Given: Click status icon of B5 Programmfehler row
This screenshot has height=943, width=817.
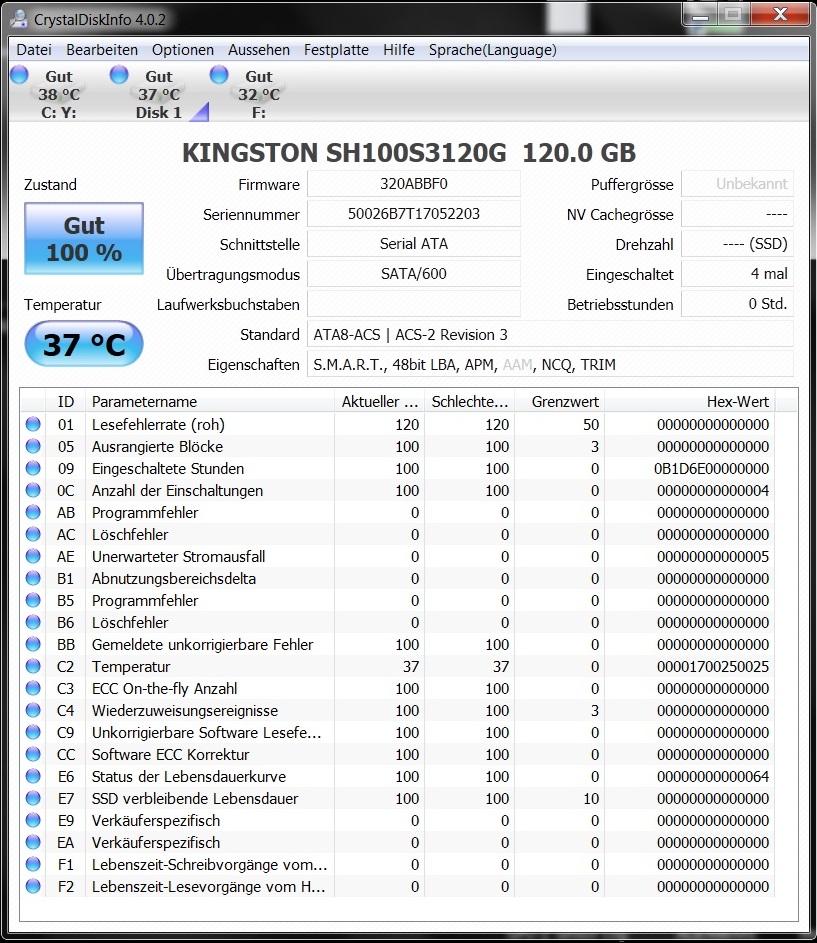Looking at the screenshot, I should (33, 600).
